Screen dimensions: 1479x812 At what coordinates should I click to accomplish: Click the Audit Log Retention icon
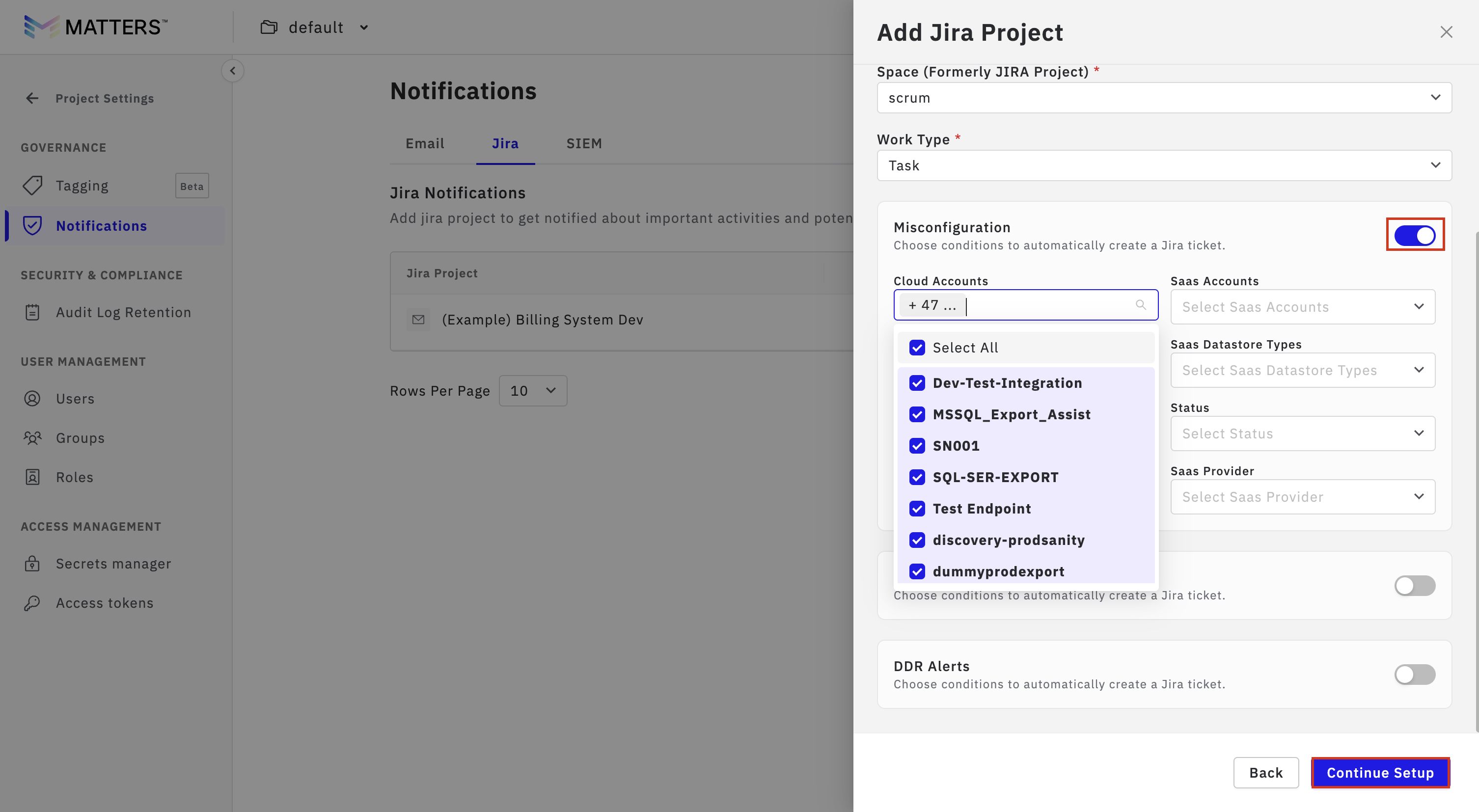[33, 312]
